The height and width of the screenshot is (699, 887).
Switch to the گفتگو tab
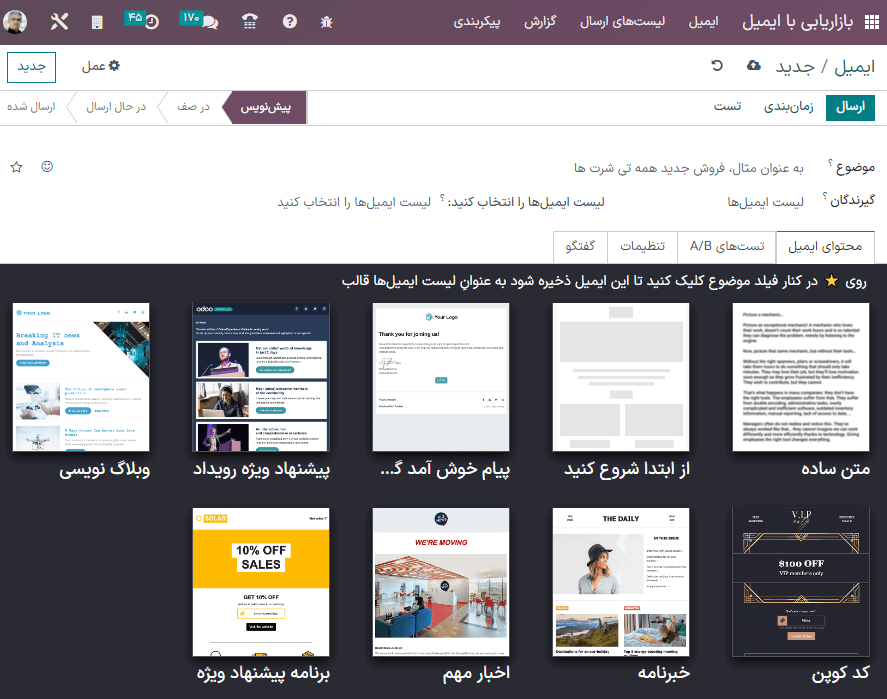tap(578, 246)
